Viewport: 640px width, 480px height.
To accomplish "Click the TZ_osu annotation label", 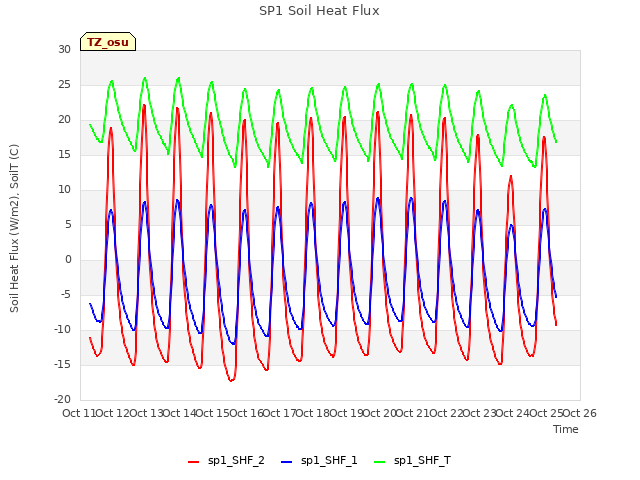I will (x=108, y=42).
